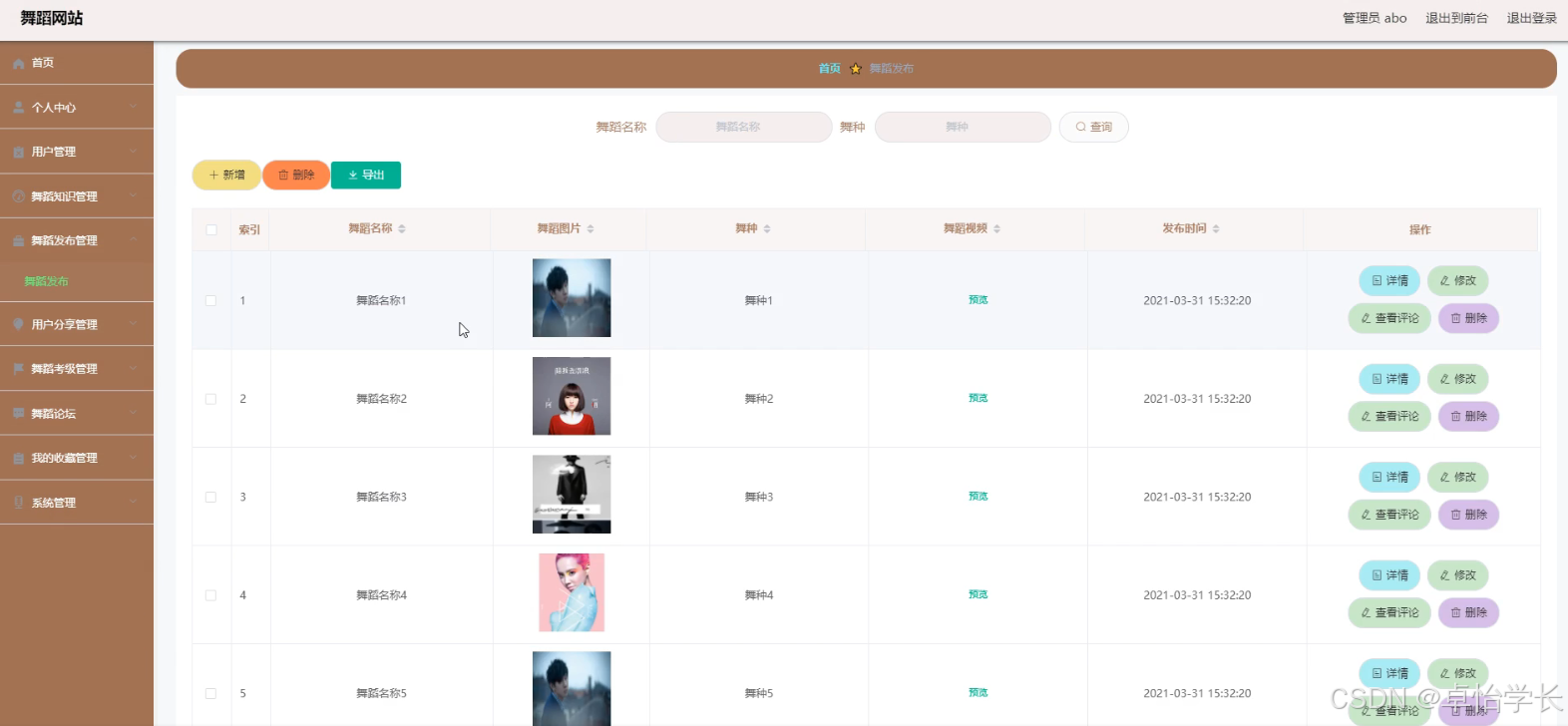
Task: Check the box for row 舞蹈名称5
Action: click(210, 693)
